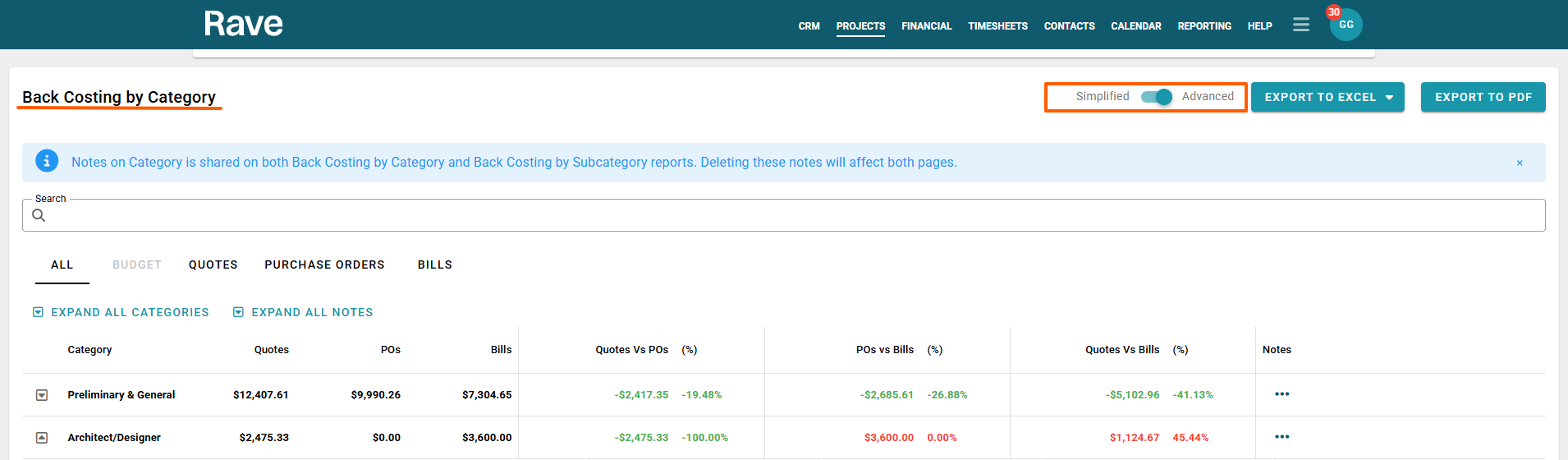Viewport: 1568px width, 460px height.
Task: Focus the Search input field
Action: pos(788,215)
